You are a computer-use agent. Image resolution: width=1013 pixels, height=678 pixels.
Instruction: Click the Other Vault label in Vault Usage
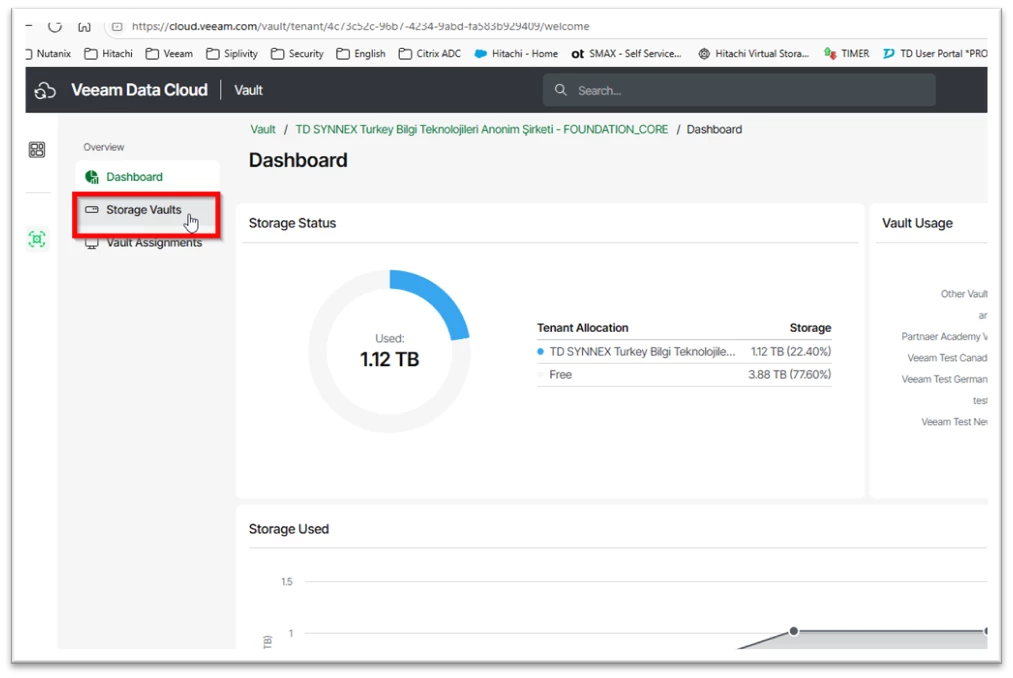pos(964,293)
